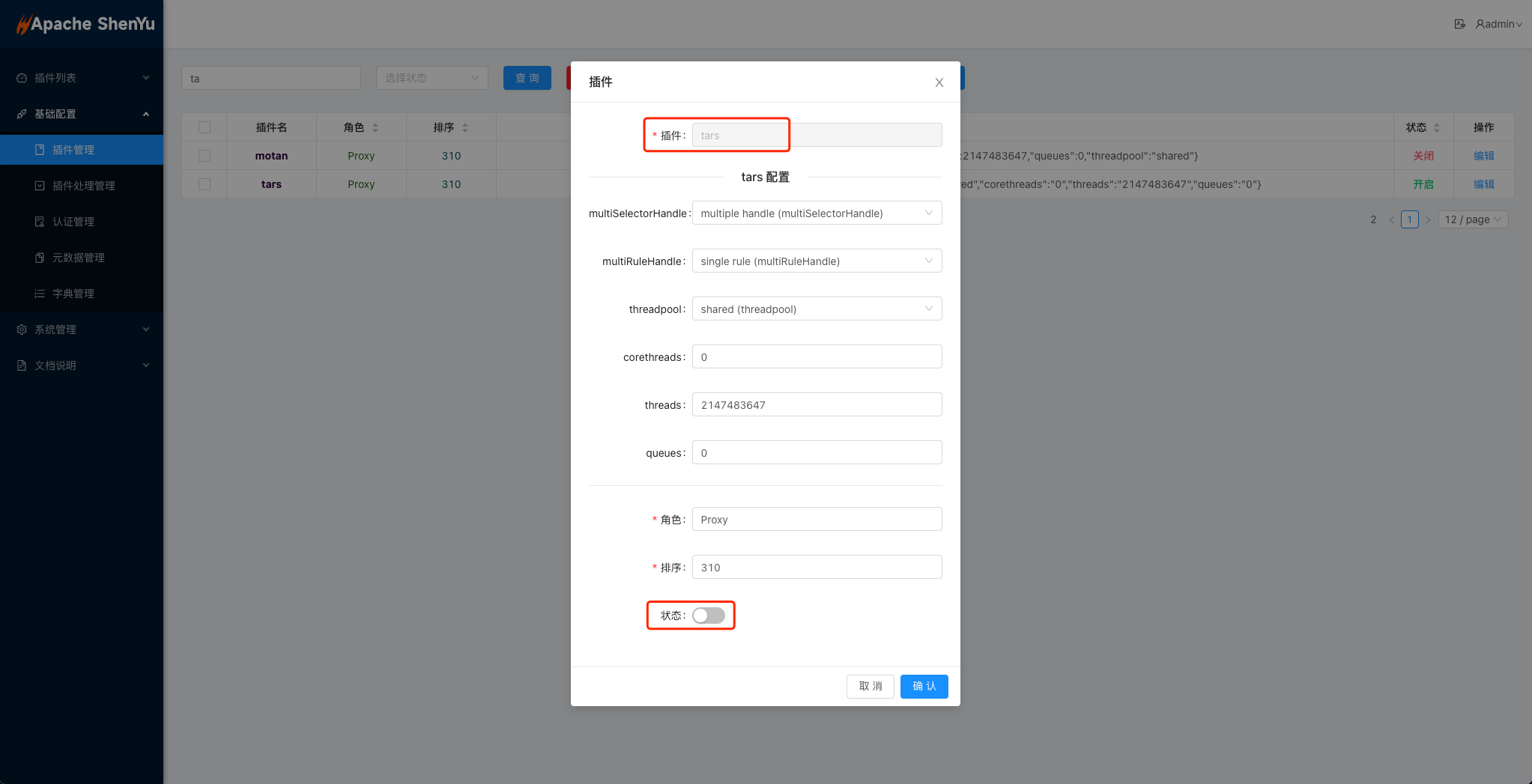Open the threadpool dropdown

(x=817, y=309)
